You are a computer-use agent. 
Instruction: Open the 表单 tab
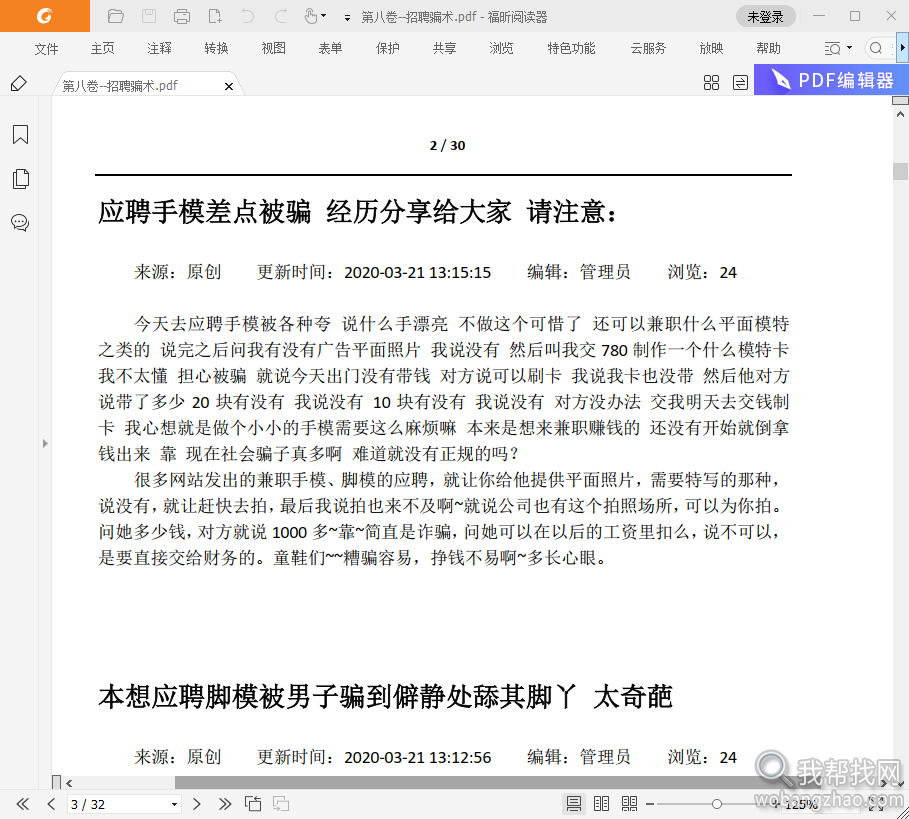[x=330, y=49]
